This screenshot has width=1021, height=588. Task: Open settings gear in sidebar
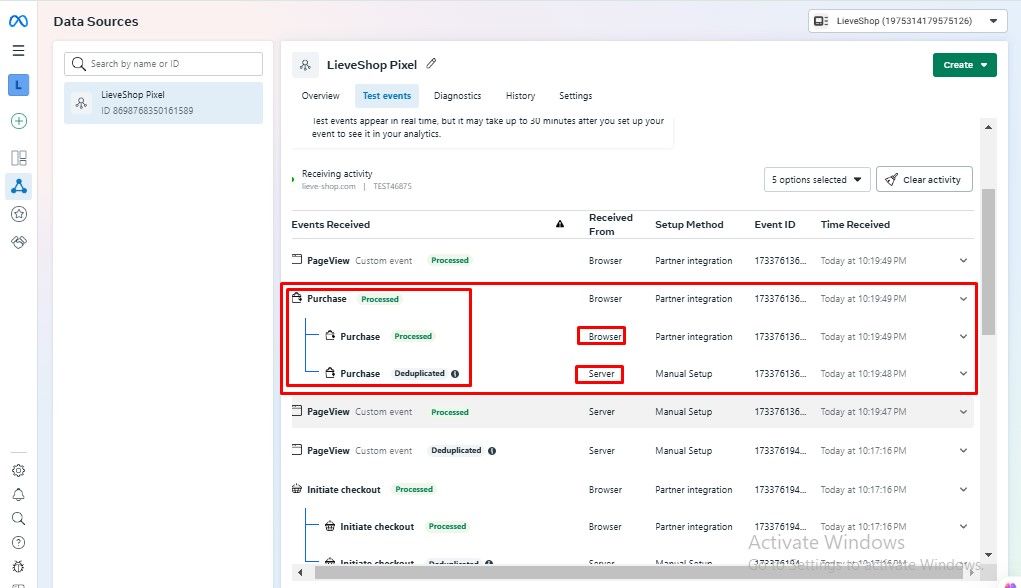coord(18,470)
